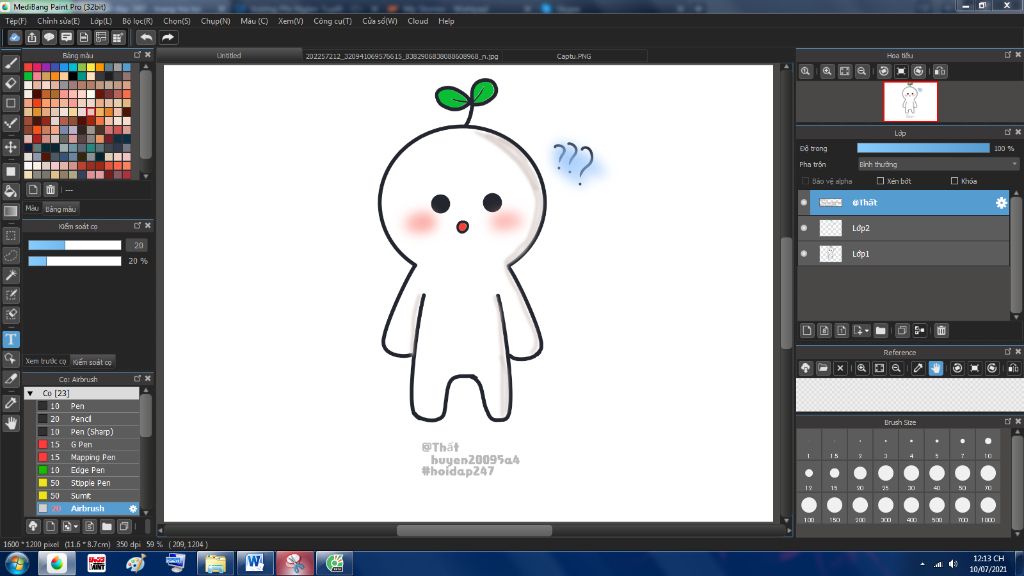Click the brush size slider bar
Viewport: 1024px width, 576px height.
pyautogui.click(x=74, y=245)
